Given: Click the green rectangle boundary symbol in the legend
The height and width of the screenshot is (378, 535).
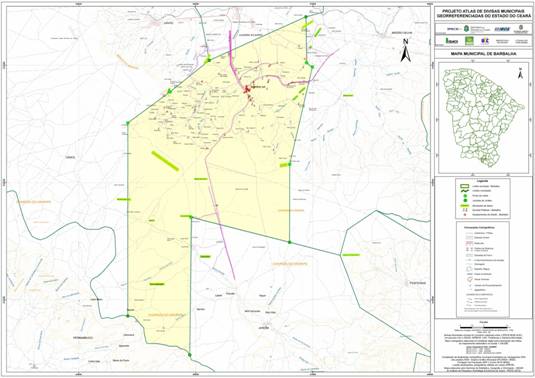Looking at the screenshot, I should [464, 187].
